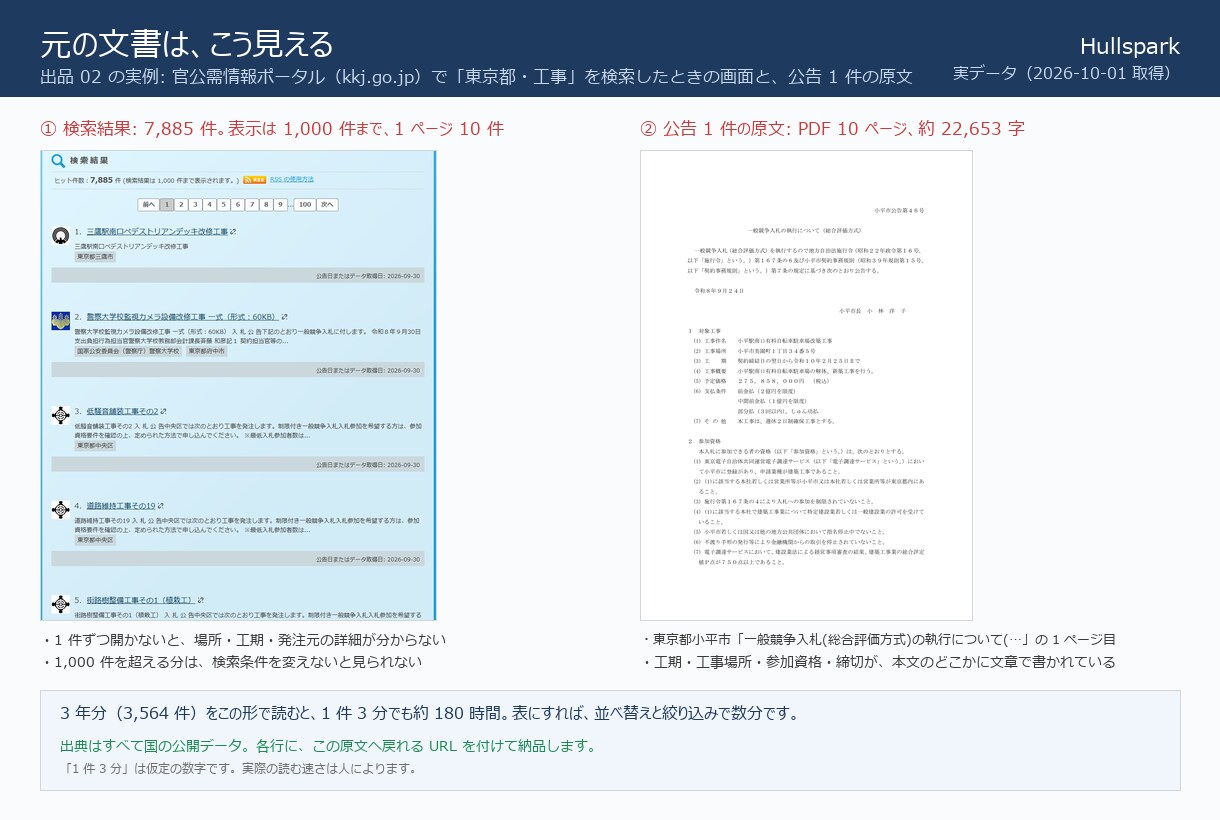The height and width of the screenshot is (820, 1220).
Task: Open 警察大学校監視カメラ設備改修工事 result link
Action: [x=182, y=317]
